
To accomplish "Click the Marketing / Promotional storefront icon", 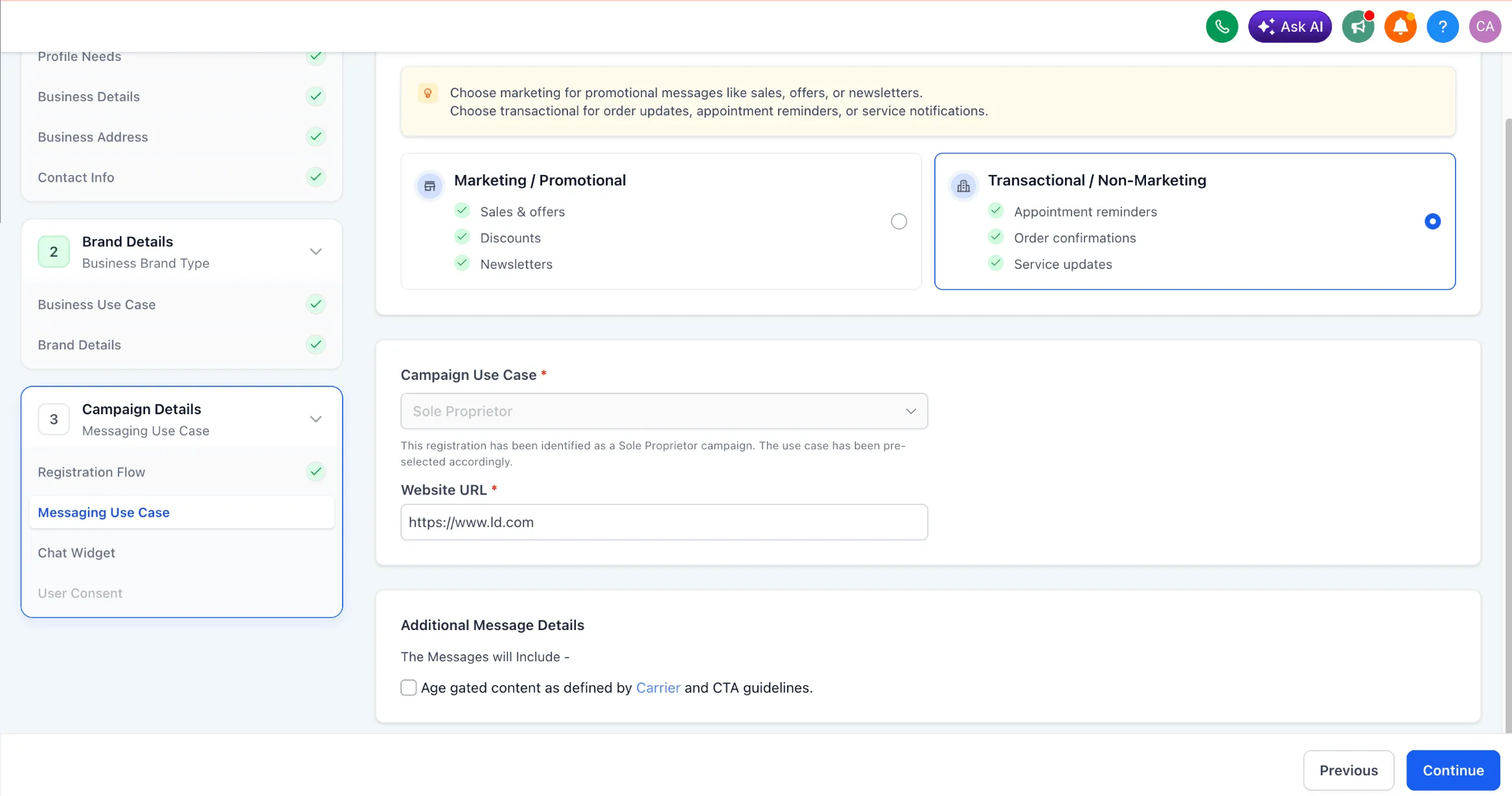I will pos(430,187).
